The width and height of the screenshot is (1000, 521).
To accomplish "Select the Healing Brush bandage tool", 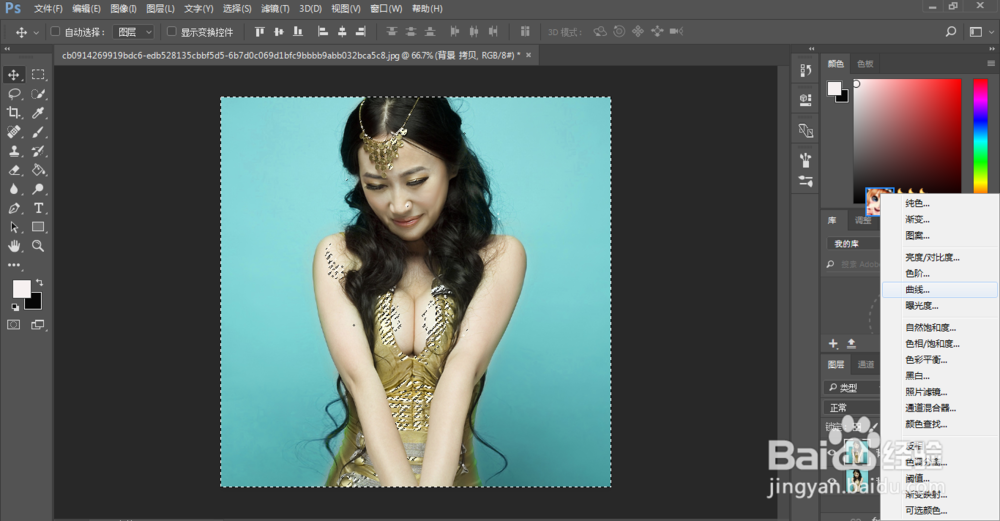I will (13, 132).
